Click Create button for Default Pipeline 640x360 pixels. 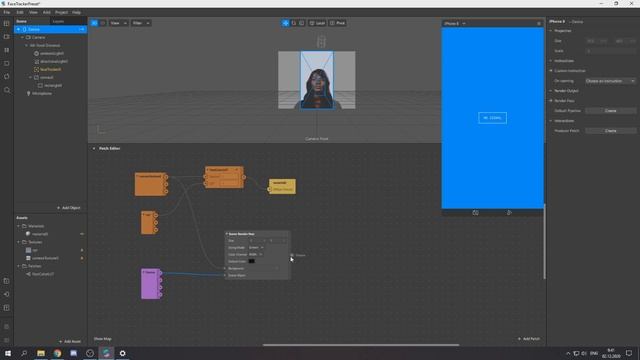[x=610, y=111]
